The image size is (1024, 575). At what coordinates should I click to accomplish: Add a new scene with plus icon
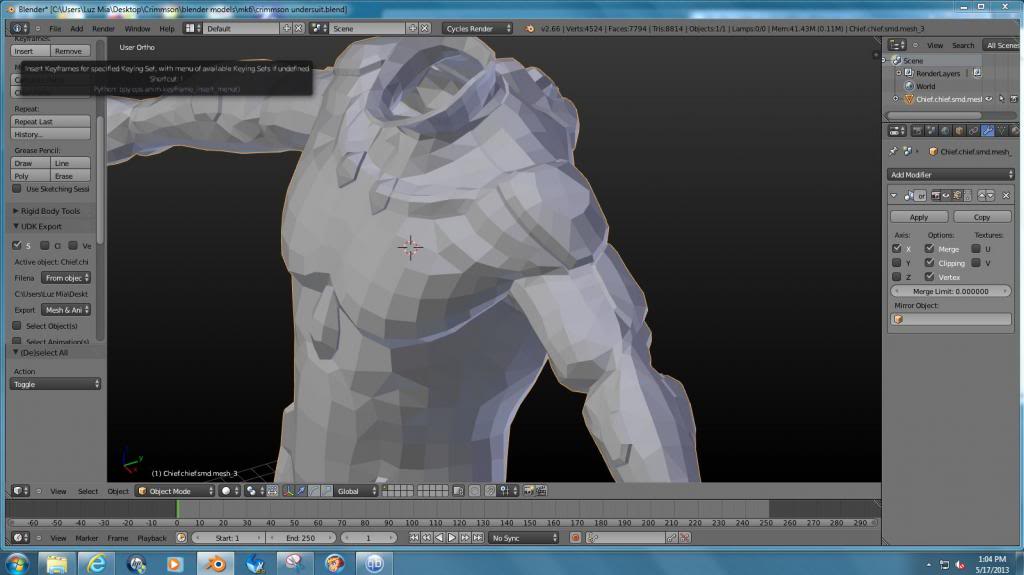click(412, 28)
